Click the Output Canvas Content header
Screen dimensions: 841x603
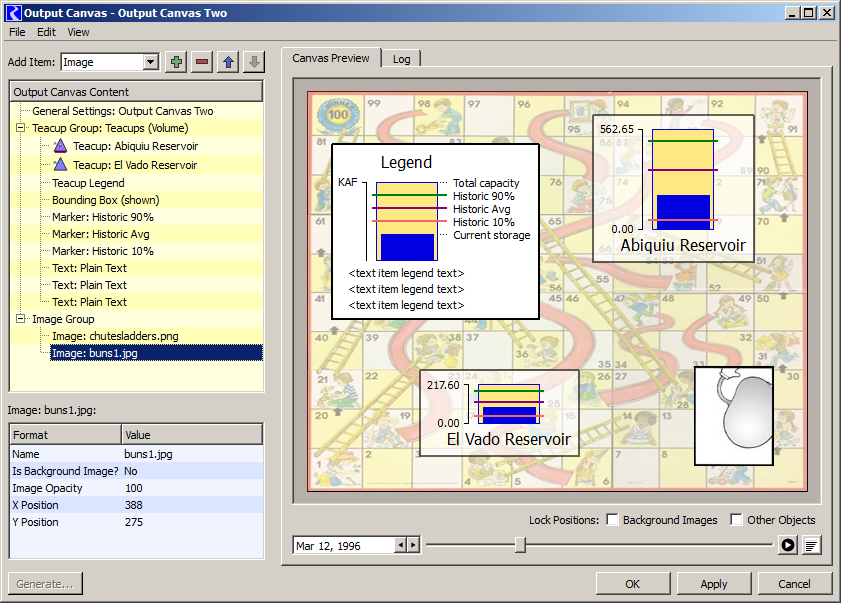pyautogui.click(x=136, y=92)
